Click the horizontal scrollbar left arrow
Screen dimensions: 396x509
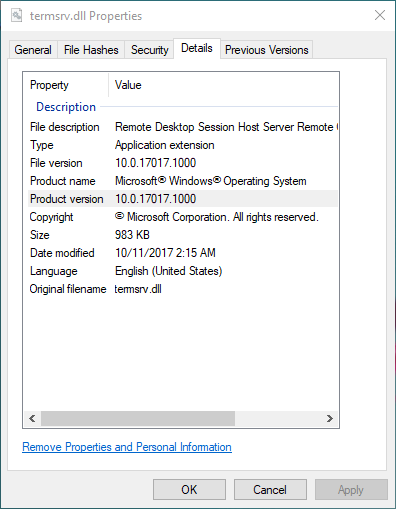[32, 418]
